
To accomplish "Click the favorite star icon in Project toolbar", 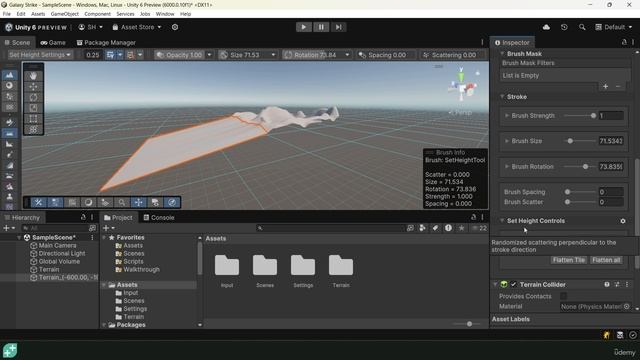I will (461, 228).
